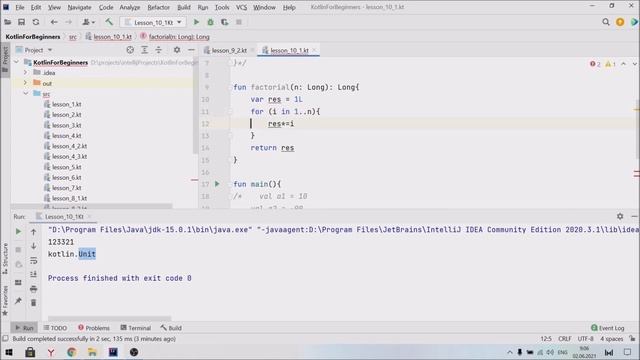The image size is (640, 360).
Task: Select lesson_8_1.kt in project tree
Action: click(x=69, y=198)
